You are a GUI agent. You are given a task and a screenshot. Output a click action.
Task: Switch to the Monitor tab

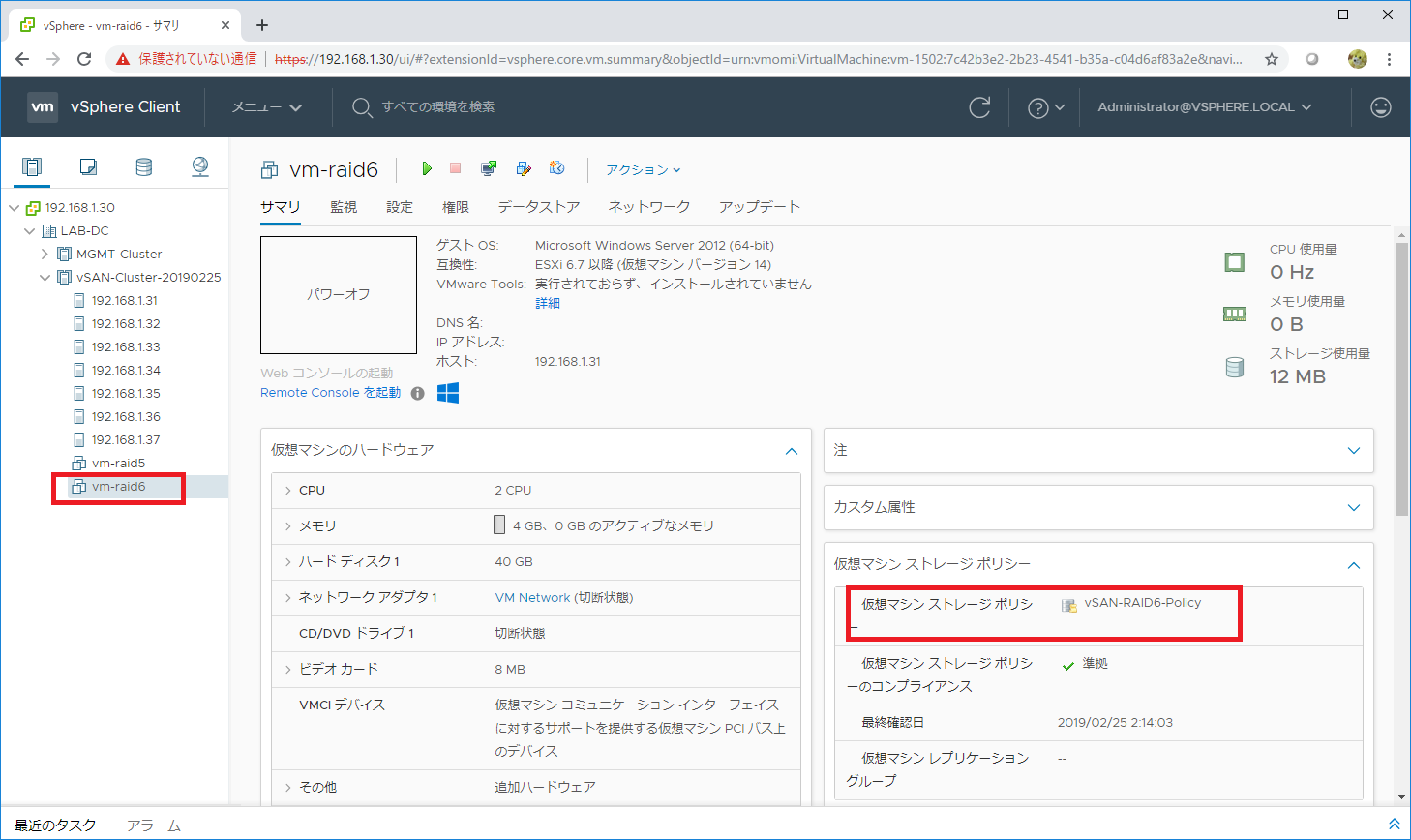pos(344,207)
